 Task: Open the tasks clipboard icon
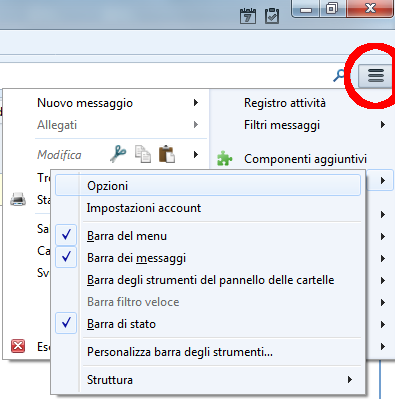(x=272, y=16)
